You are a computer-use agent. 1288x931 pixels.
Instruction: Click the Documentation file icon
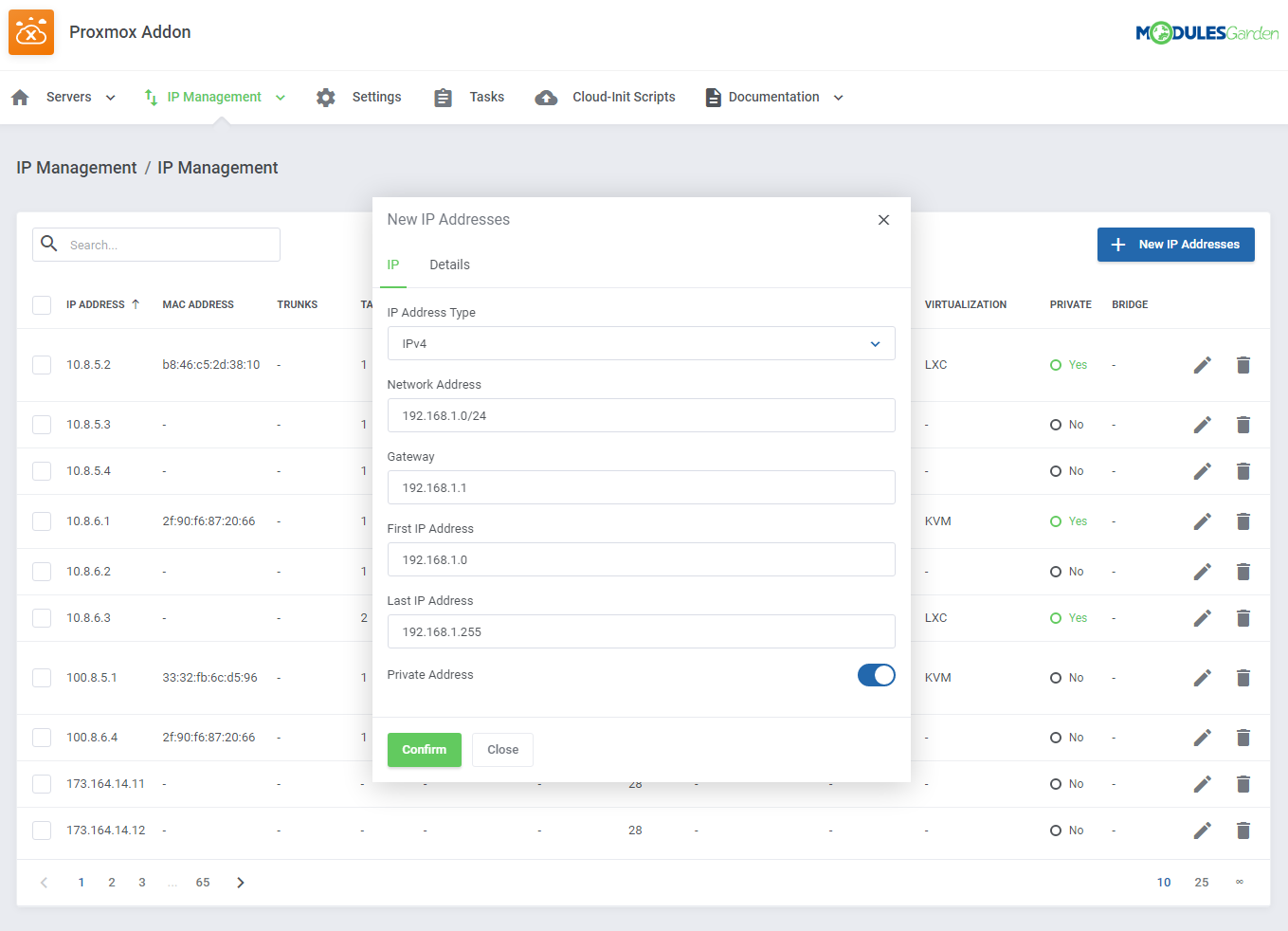tap(713, 98)
